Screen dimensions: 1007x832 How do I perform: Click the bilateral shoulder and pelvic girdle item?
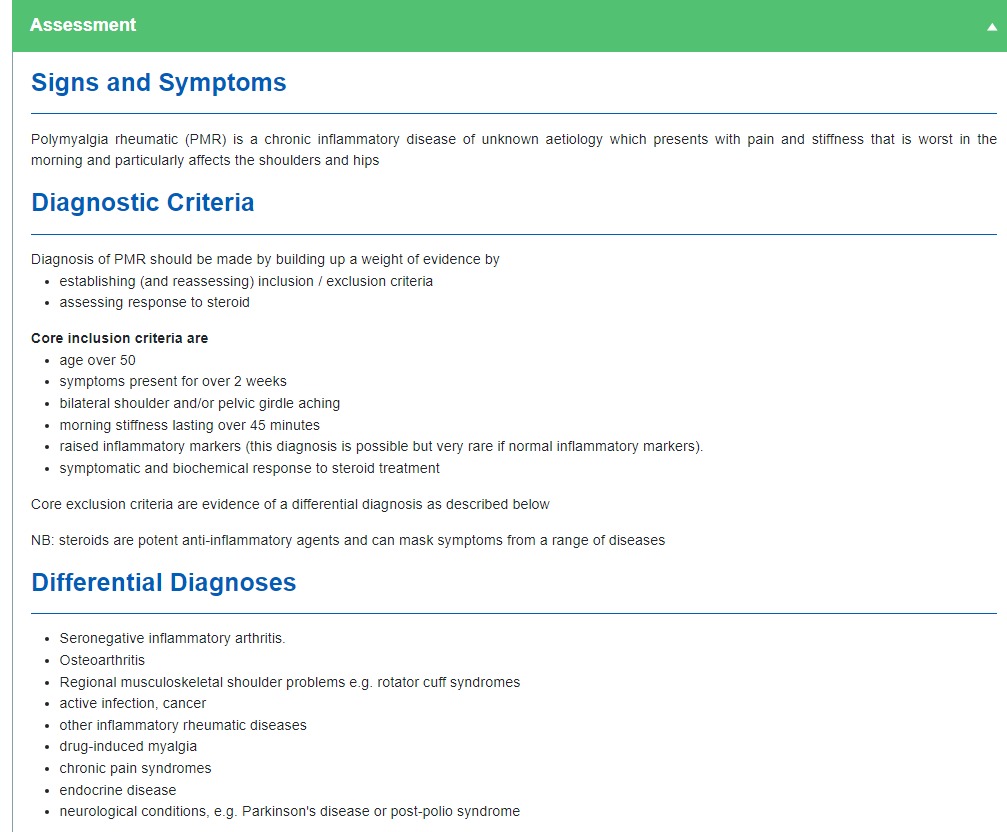[200, 403]
